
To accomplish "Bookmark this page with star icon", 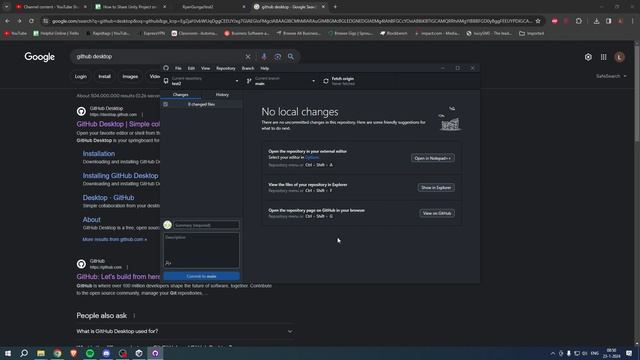I will (538, 21).
